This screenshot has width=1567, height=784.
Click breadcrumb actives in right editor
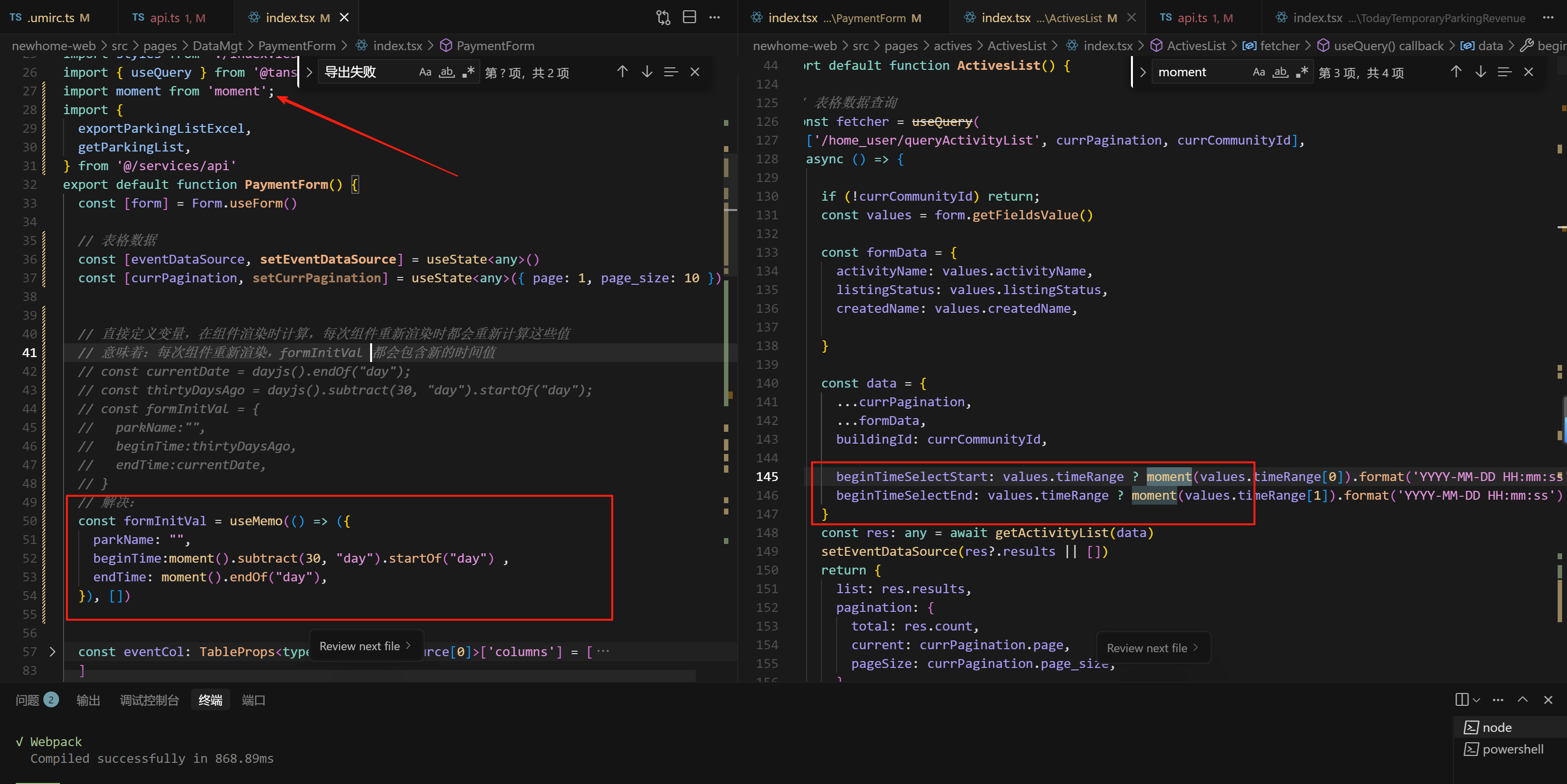(x=953, y=46)
